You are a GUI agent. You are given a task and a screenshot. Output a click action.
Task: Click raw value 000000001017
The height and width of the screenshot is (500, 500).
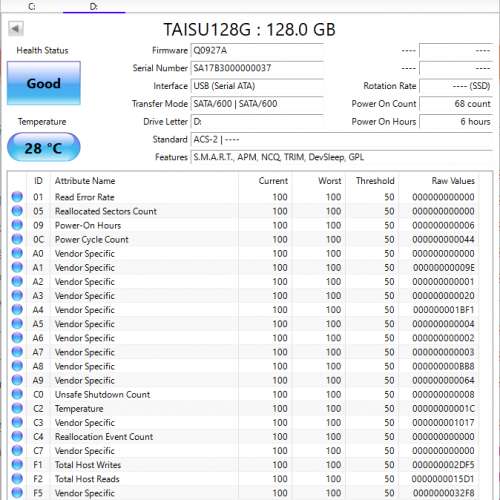tap(443, 422)
